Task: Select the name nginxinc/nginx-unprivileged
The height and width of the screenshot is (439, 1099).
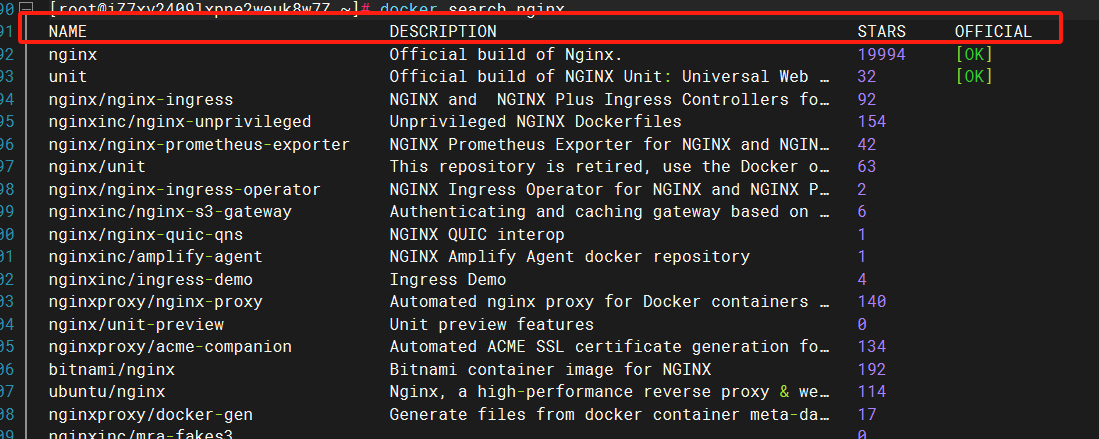Action: point(180,121)
